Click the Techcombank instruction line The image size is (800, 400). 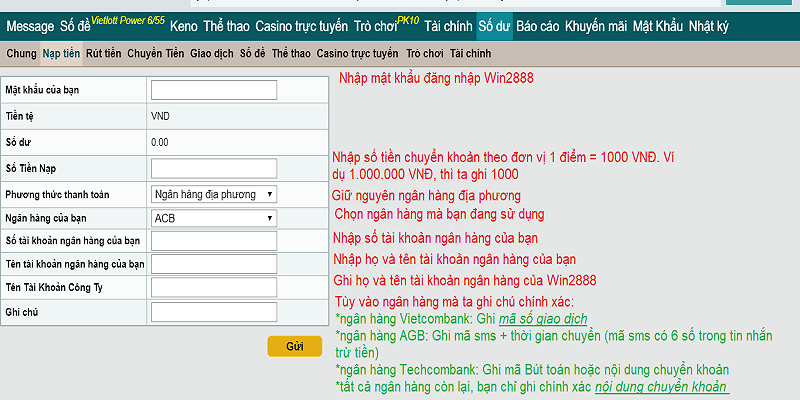click(x=532, y=370)
